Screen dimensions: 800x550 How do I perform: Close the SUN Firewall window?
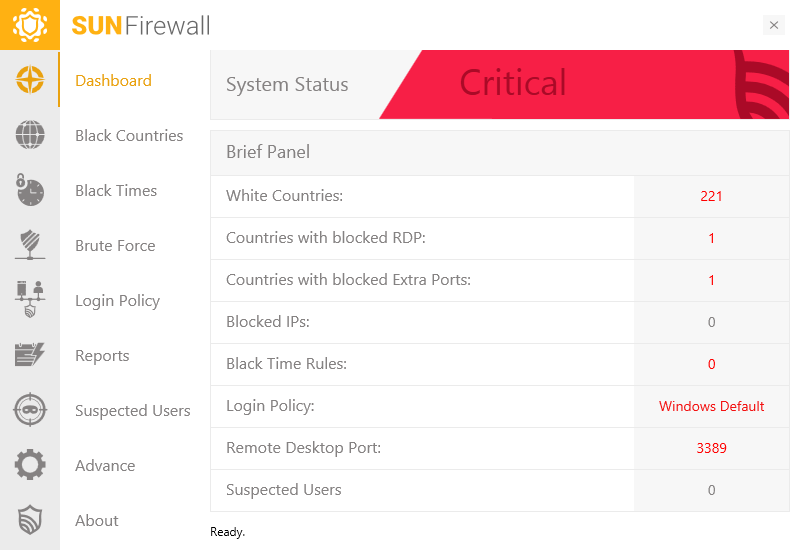(x=773, y=25)
